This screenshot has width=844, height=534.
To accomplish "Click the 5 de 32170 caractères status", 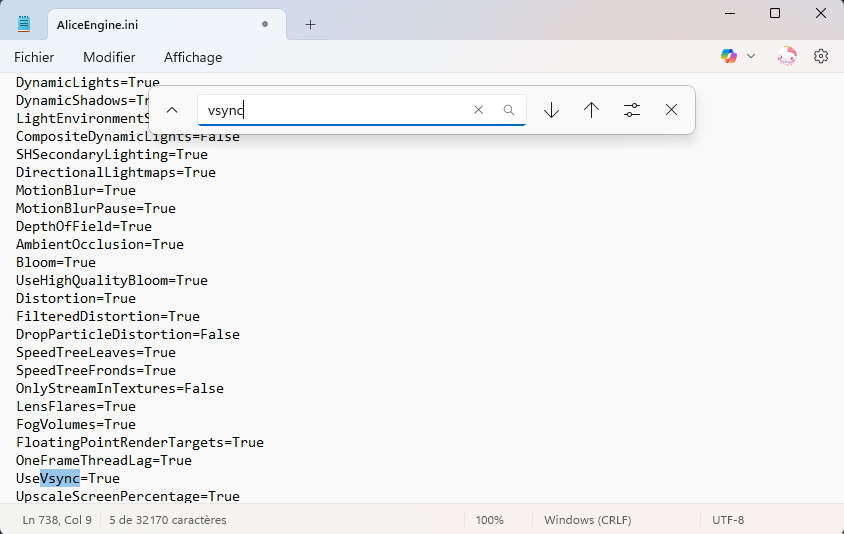I will coord(167,520).
